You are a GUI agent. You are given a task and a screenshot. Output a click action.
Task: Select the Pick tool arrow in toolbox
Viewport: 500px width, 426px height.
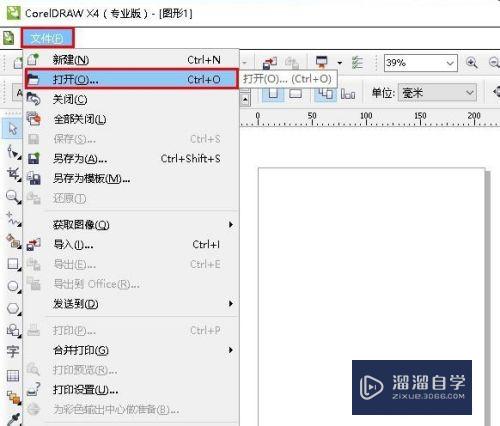[x=13, y=129]
